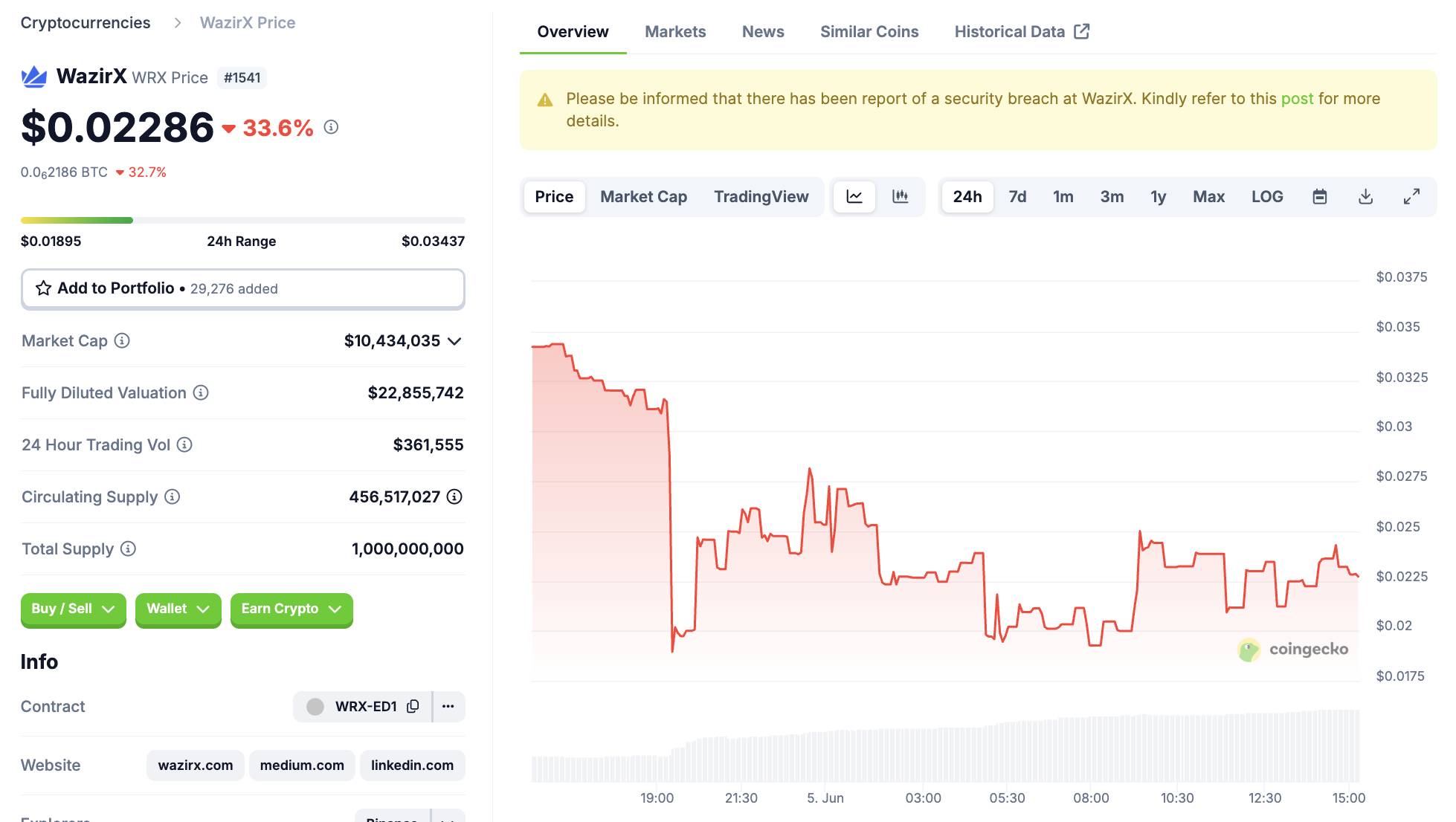The width and height of the screenshot is (1456, 822).
Task: Click the $0.02286 price value
Action: pyautogui.click(x=117, y=127)
